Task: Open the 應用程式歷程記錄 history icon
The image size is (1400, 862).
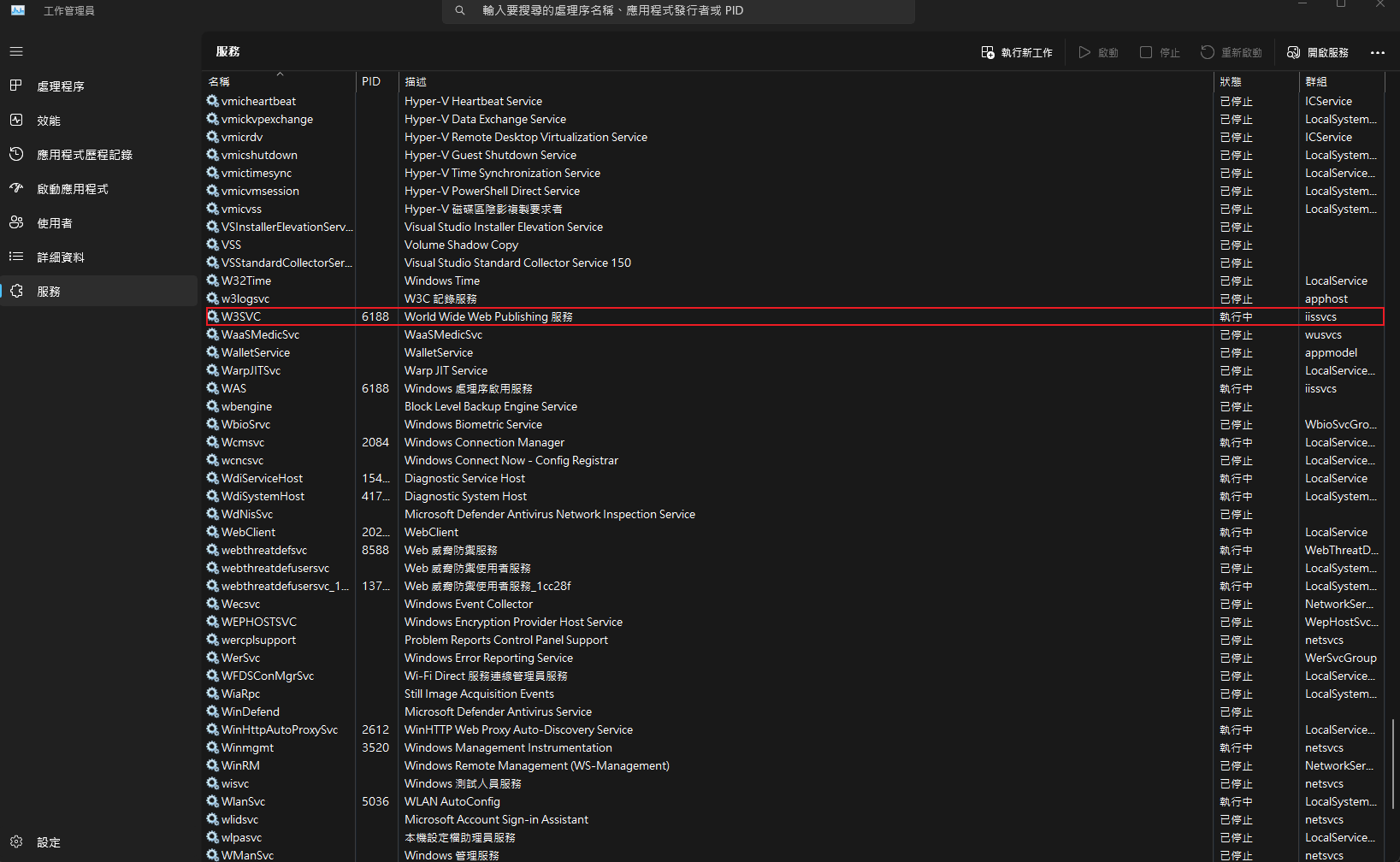Action: point(16,154)
